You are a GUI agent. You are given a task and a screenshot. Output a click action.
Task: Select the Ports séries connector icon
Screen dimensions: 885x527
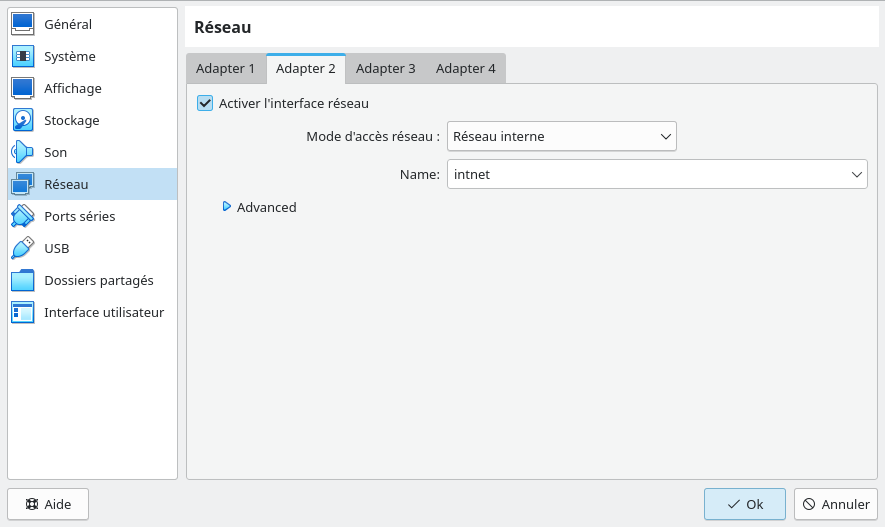[23, 216]
